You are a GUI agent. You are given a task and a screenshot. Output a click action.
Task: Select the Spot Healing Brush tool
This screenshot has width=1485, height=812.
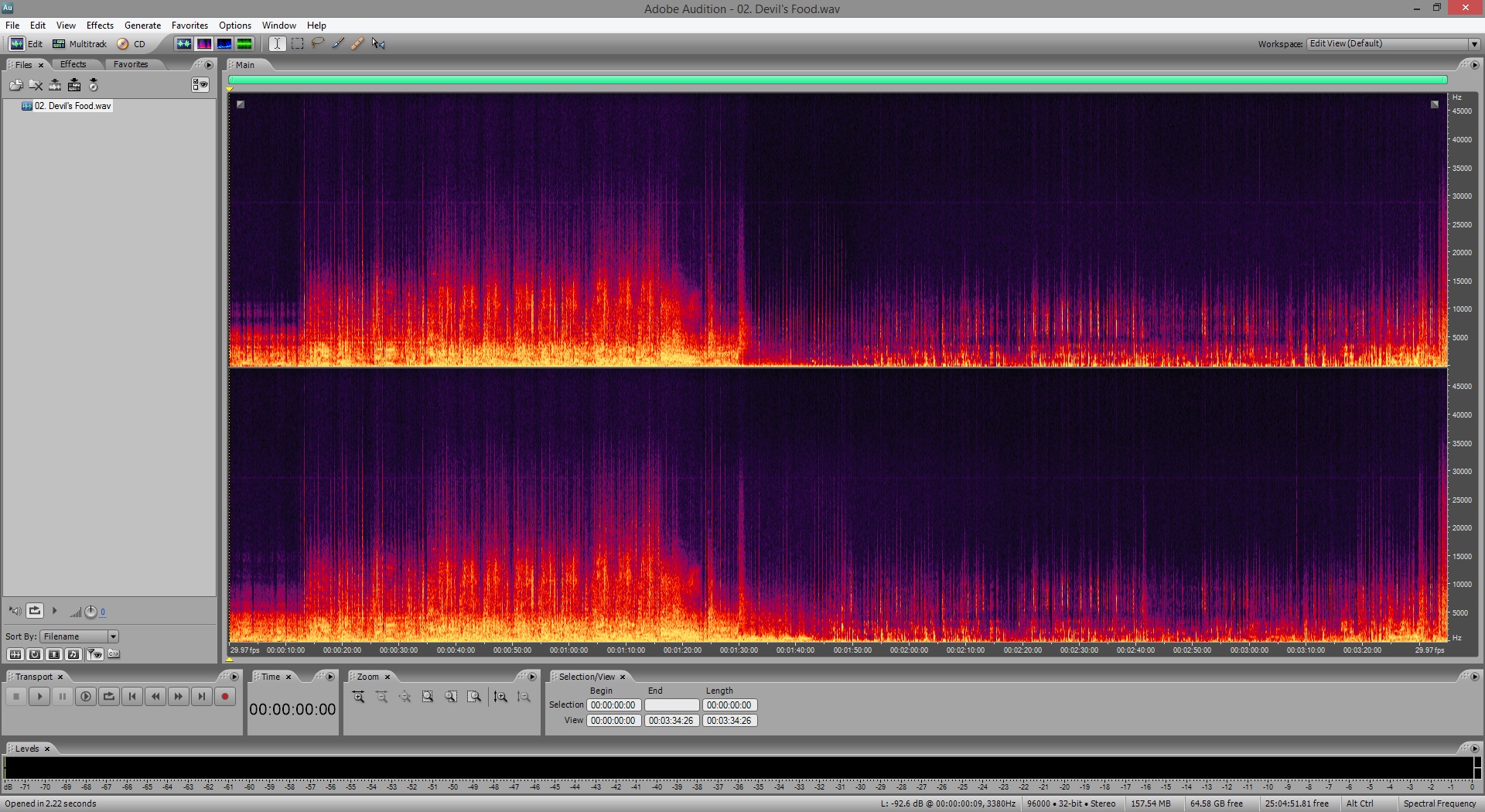357,44
